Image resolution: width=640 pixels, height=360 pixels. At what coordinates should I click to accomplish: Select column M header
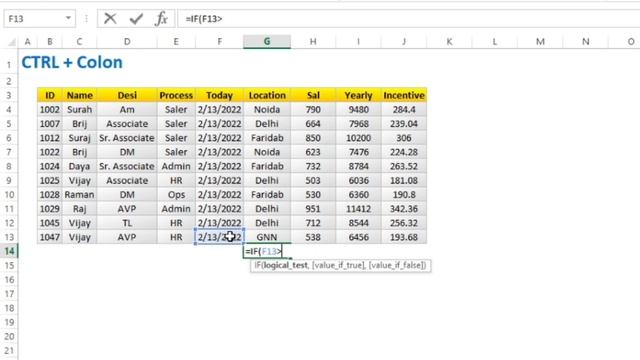540,42
